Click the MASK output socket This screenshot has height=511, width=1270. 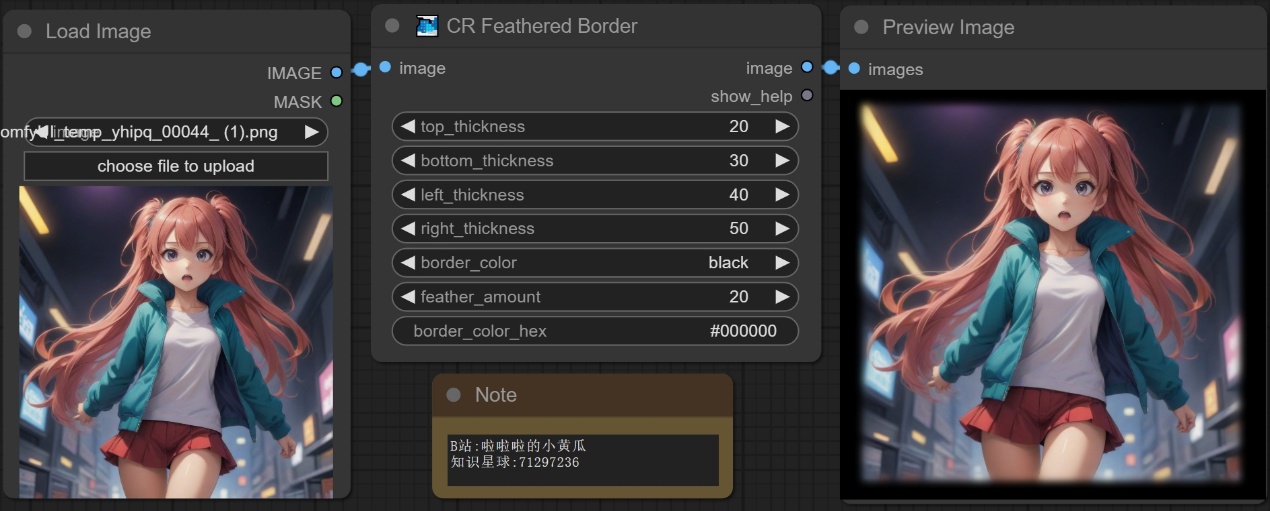tap(336, 101)
